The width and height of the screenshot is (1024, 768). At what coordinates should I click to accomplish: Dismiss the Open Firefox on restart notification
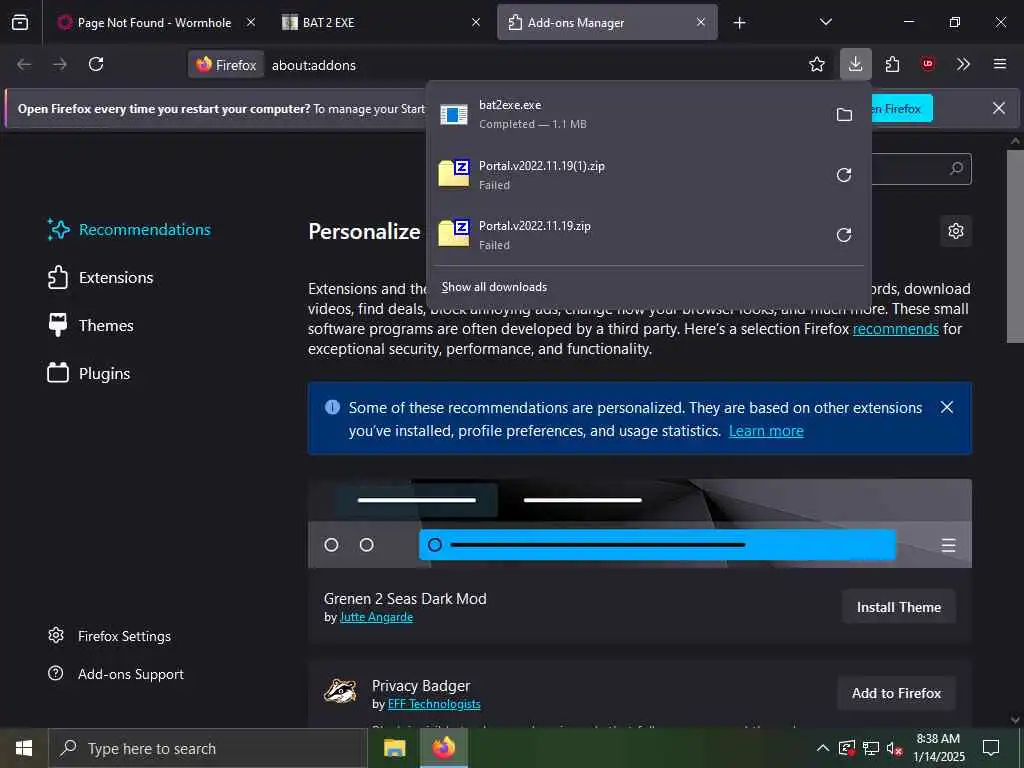(x=999, y=108)
